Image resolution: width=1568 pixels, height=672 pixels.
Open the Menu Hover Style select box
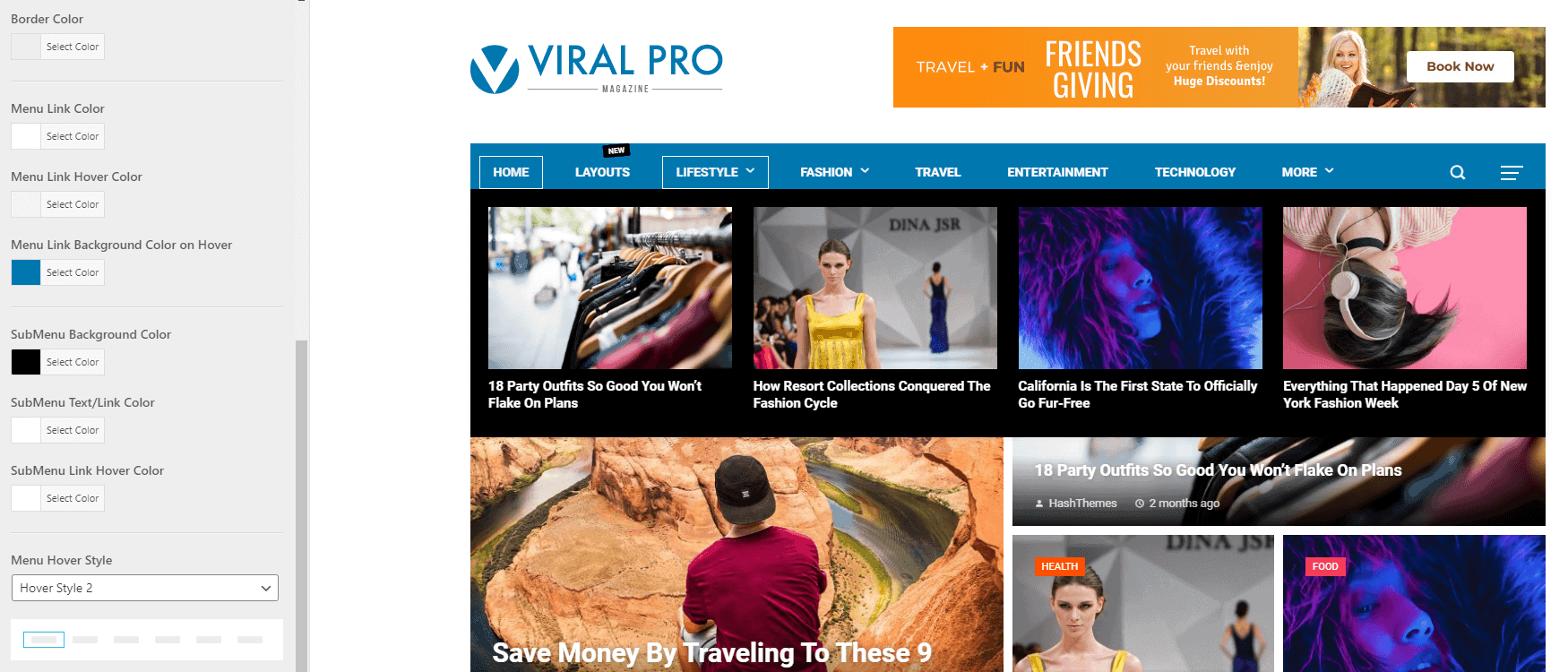(x=144, y=588)
